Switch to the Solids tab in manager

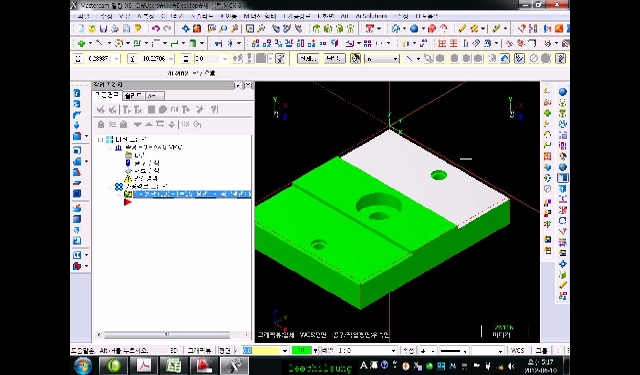point(133,96)
